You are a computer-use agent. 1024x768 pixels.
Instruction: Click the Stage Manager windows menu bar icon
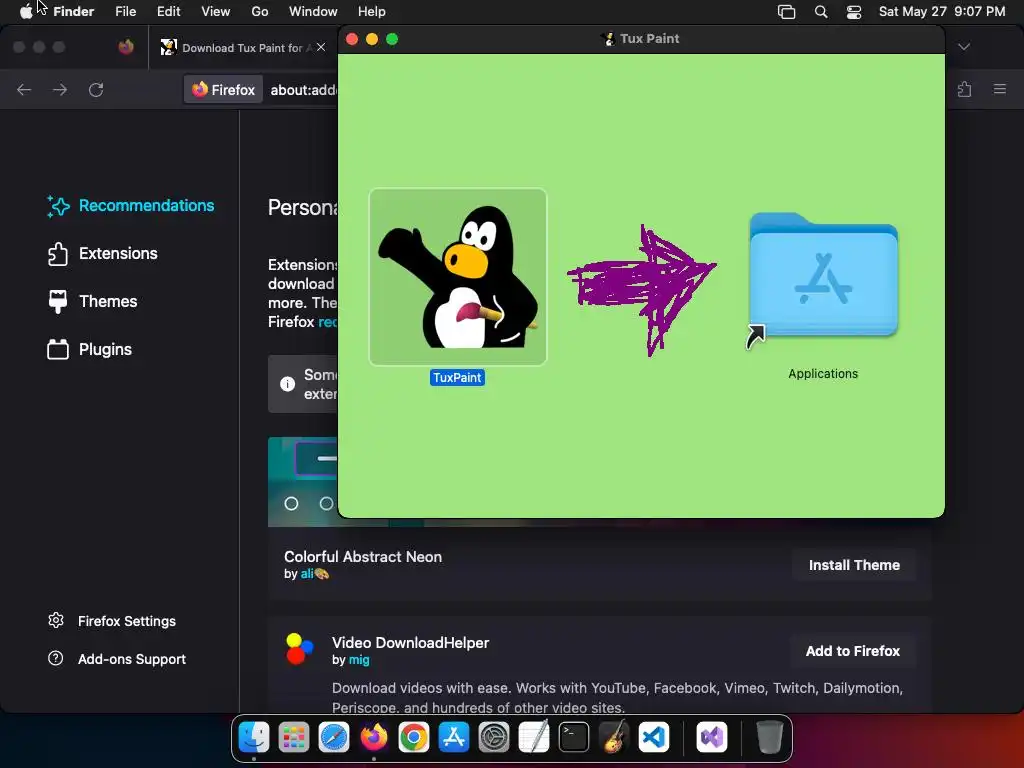pos(786,12)
